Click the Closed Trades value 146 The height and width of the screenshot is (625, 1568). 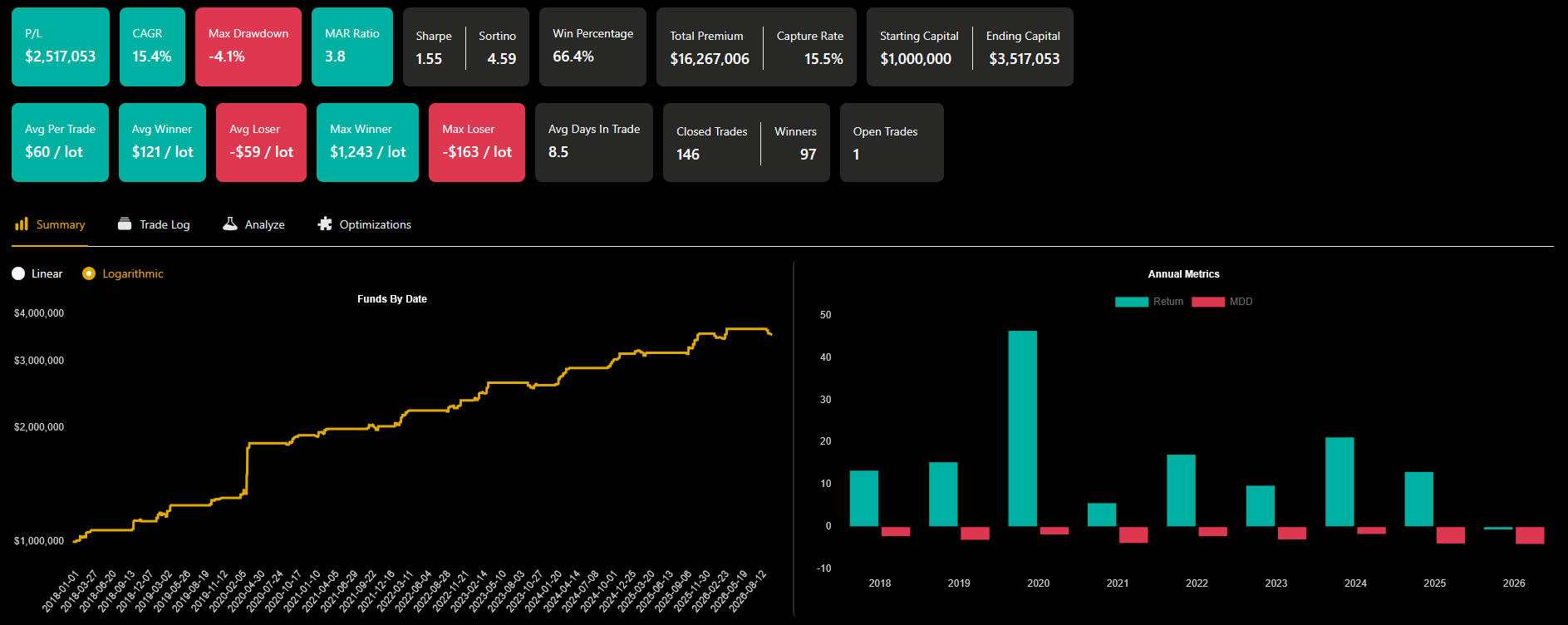coord(688,155)
